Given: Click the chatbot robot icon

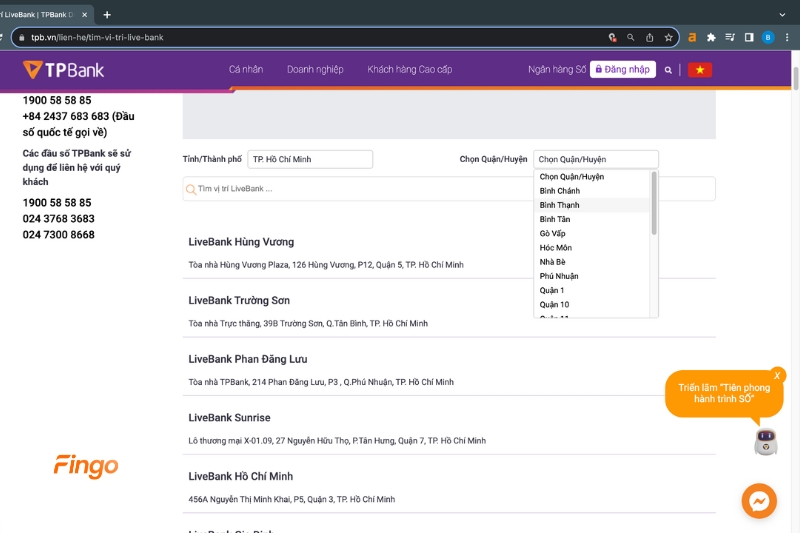Looking at the screenshot, I should pyautogui.click(x=766, y=442).
